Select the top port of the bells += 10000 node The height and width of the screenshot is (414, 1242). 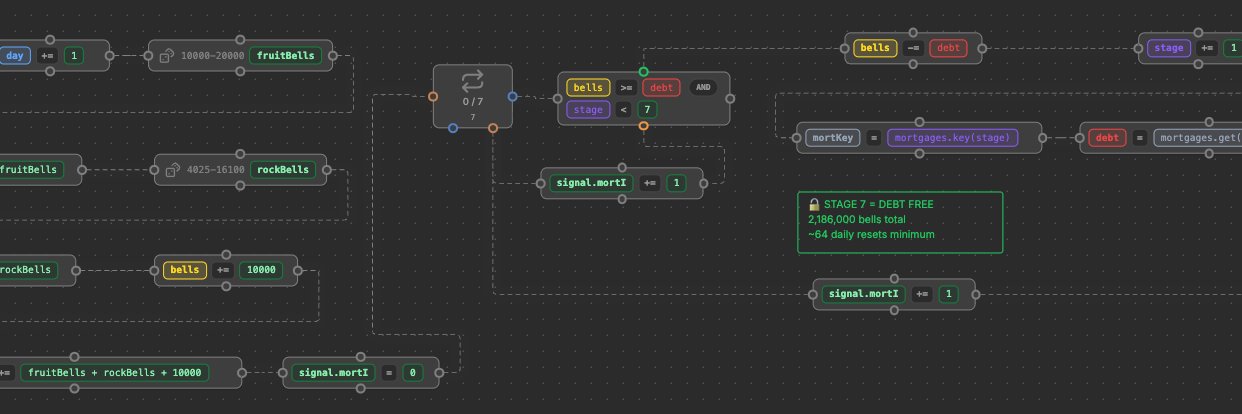click(x=226, y=255)
